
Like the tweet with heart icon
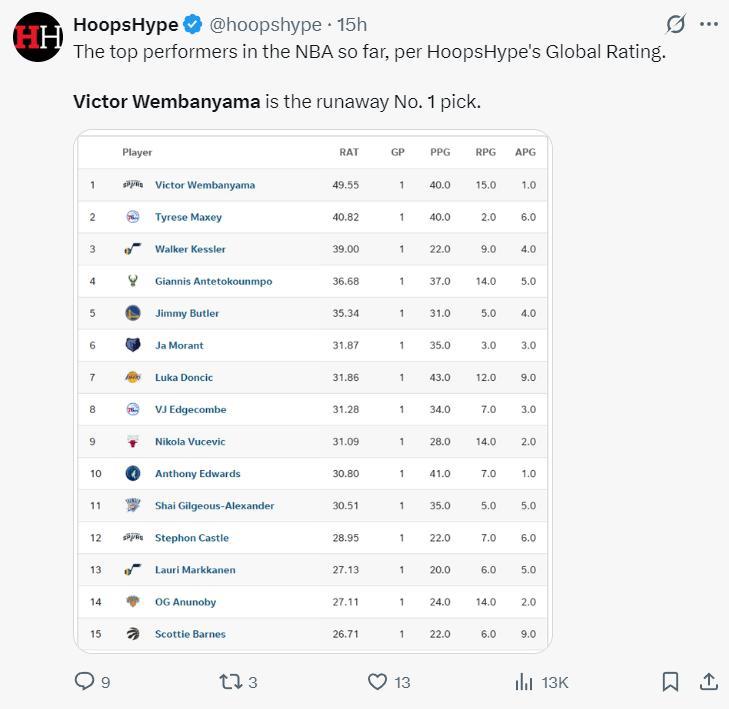(377, 681)
